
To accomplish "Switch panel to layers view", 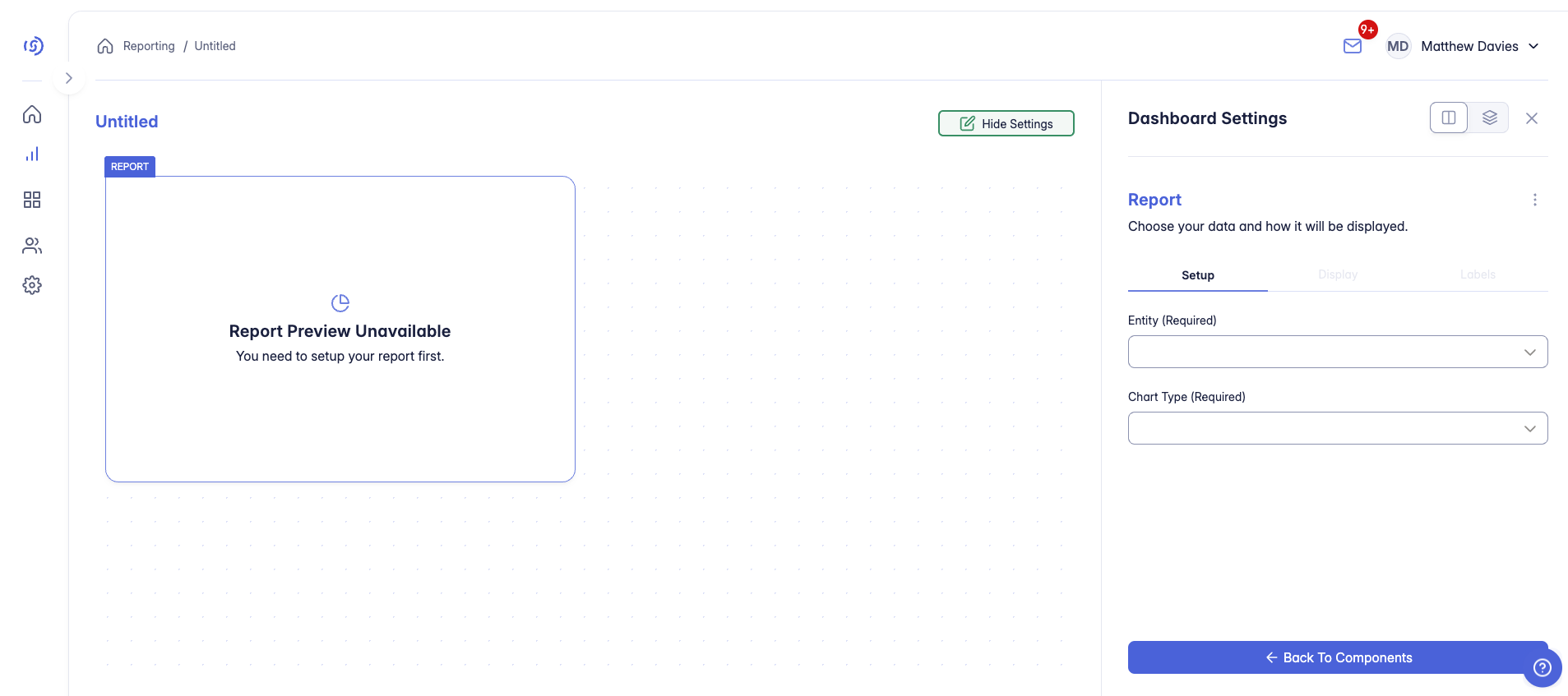I will pos(1491,118).
